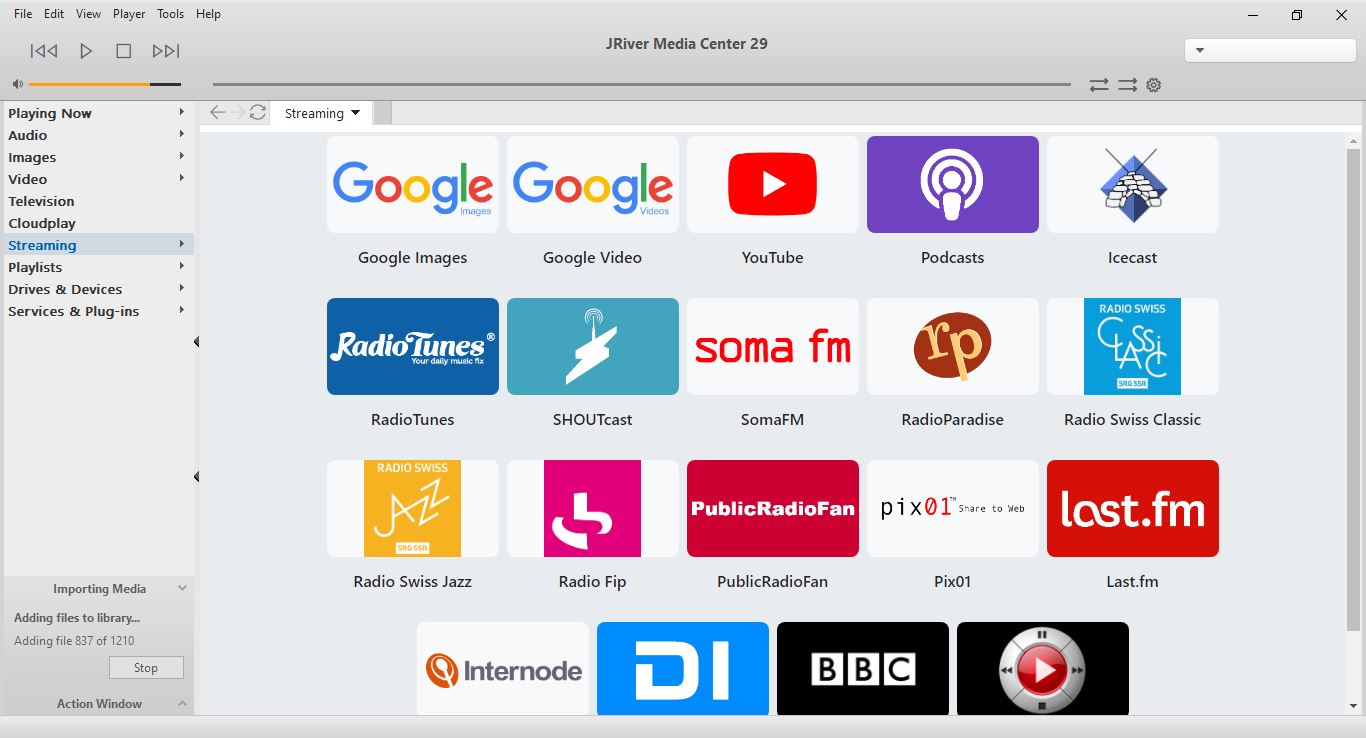Open the Google Video streaming tile

pyautogui.click(x=593, y=185)
